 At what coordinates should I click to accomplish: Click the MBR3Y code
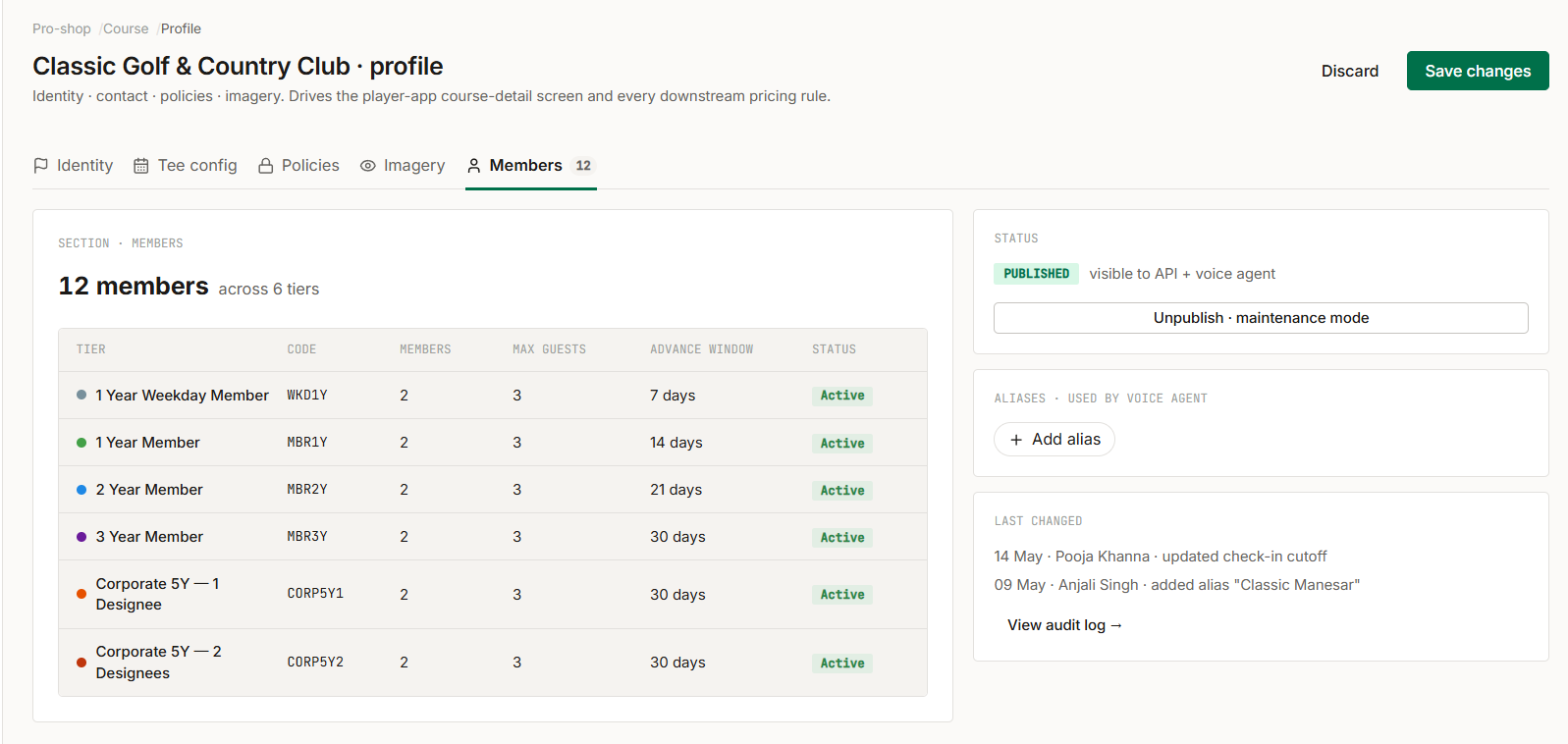pyautogui.click(x=307, y=537)
